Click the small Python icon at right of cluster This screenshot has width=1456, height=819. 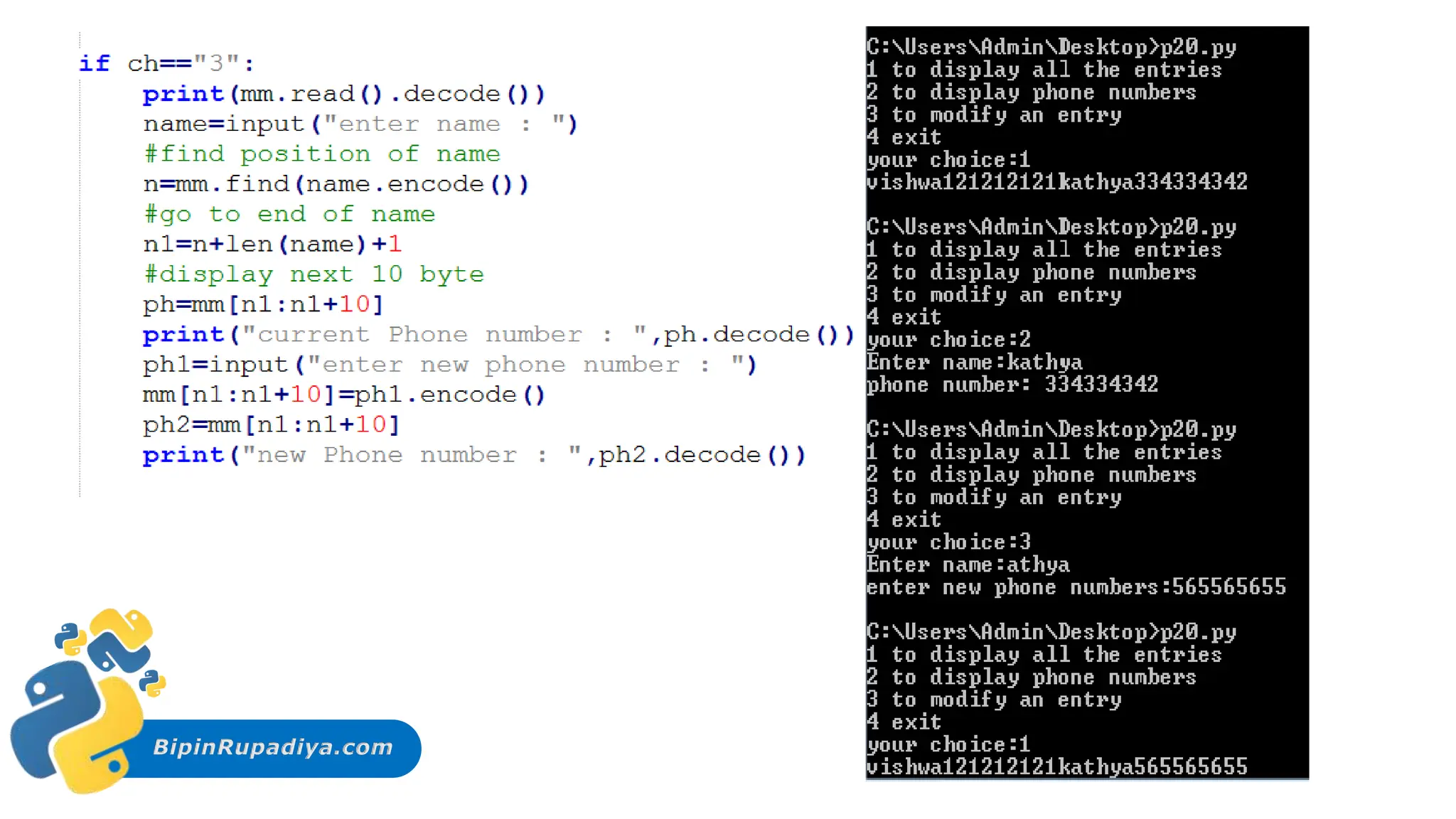152,682
